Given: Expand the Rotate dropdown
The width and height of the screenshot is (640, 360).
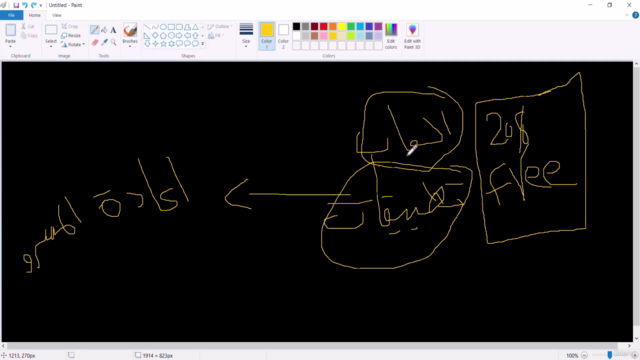Looking at the screenshot, I should point(84,44).
